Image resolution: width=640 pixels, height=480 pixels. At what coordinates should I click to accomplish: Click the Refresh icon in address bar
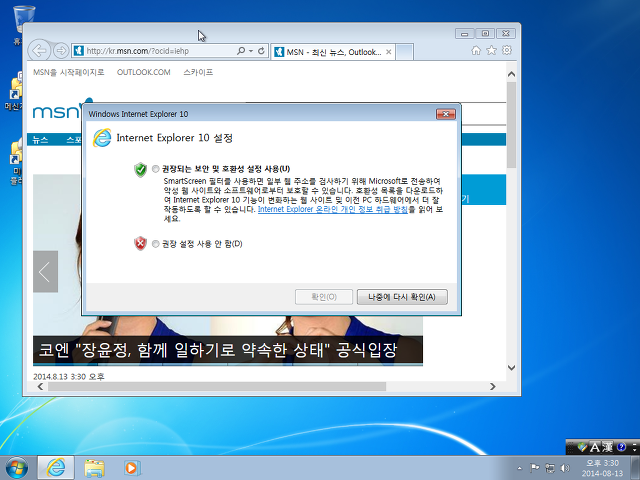pyautogui.click(x=261, y=51)
